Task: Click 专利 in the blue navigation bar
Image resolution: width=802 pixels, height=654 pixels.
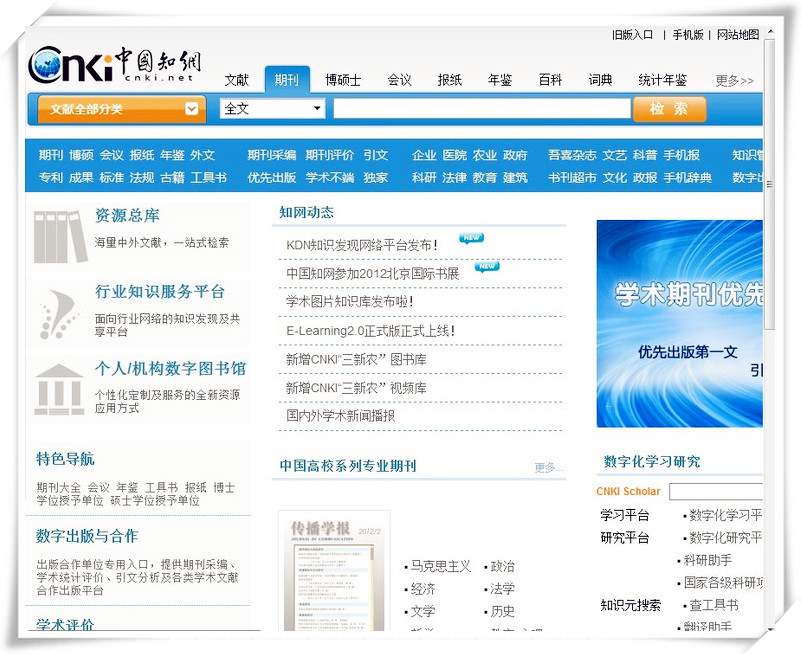Action: pyautogui.click(x=51, y=177)
